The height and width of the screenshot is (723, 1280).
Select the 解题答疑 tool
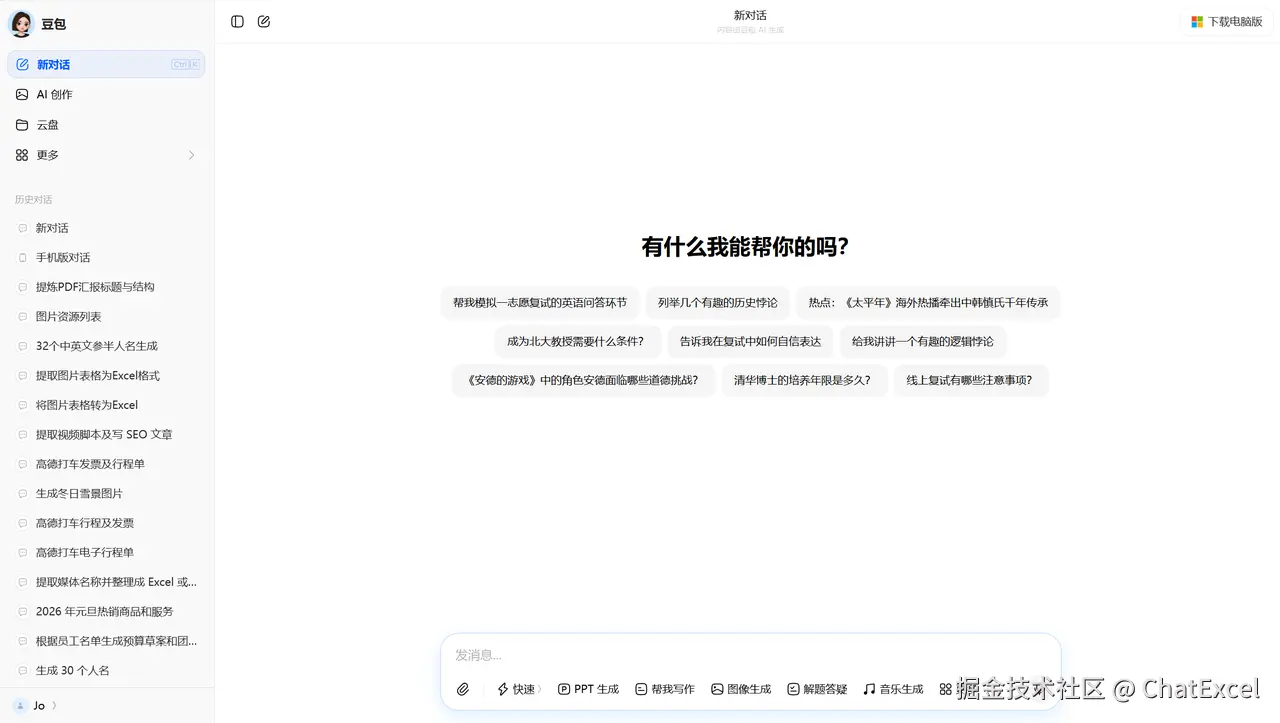[x=817, y=689]
